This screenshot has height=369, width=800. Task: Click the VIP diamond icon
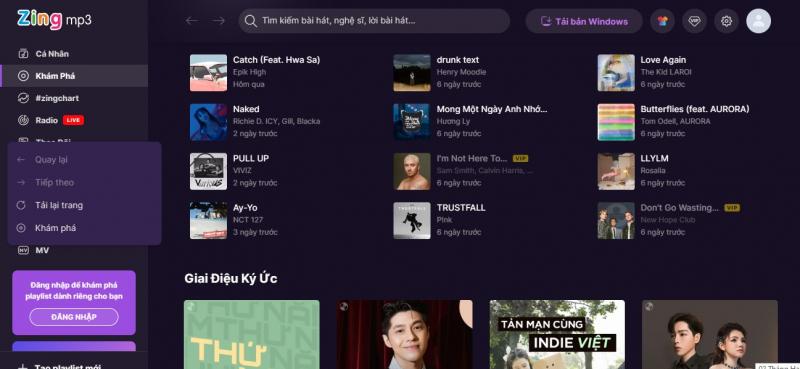point(694,21)
